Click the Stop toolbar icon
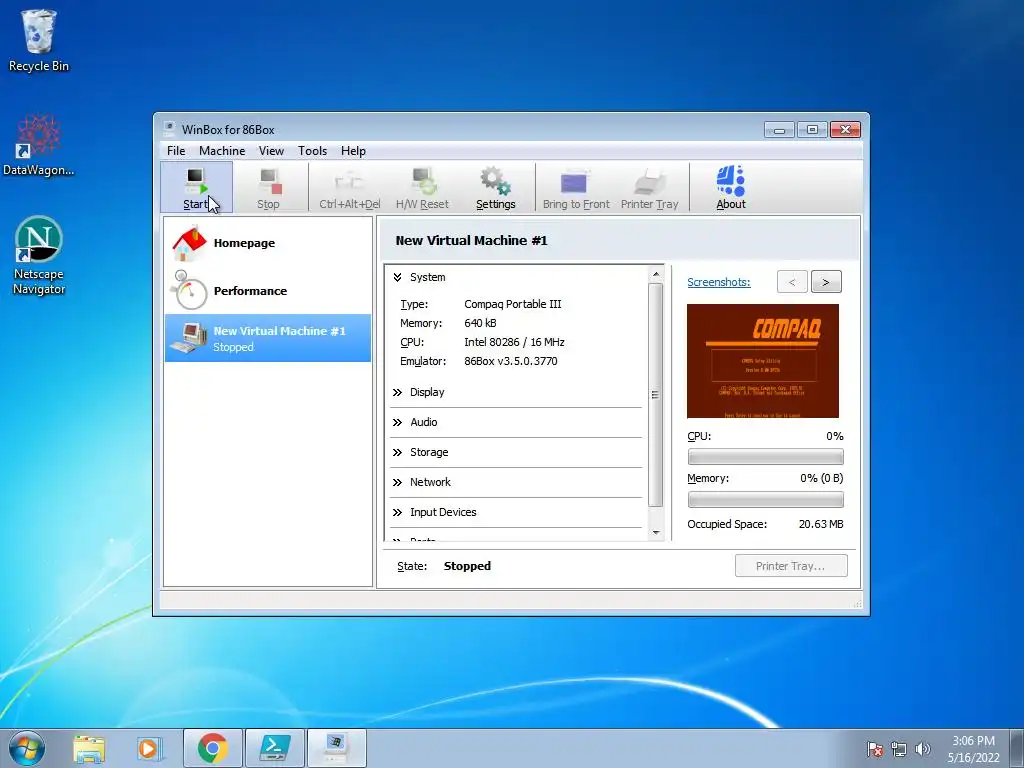Viewport: 1024px width, 768px height. 268,187
